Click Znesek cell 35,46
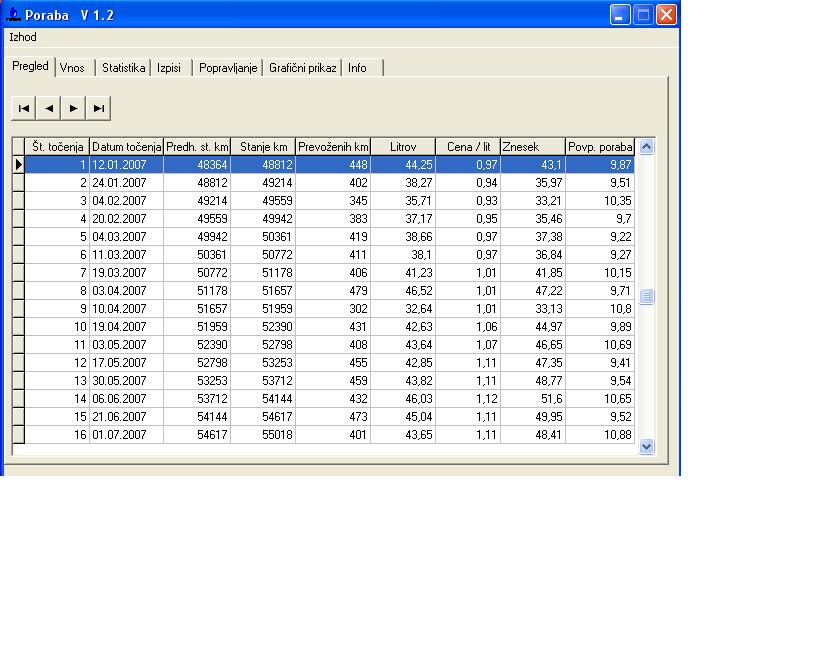 533,219
